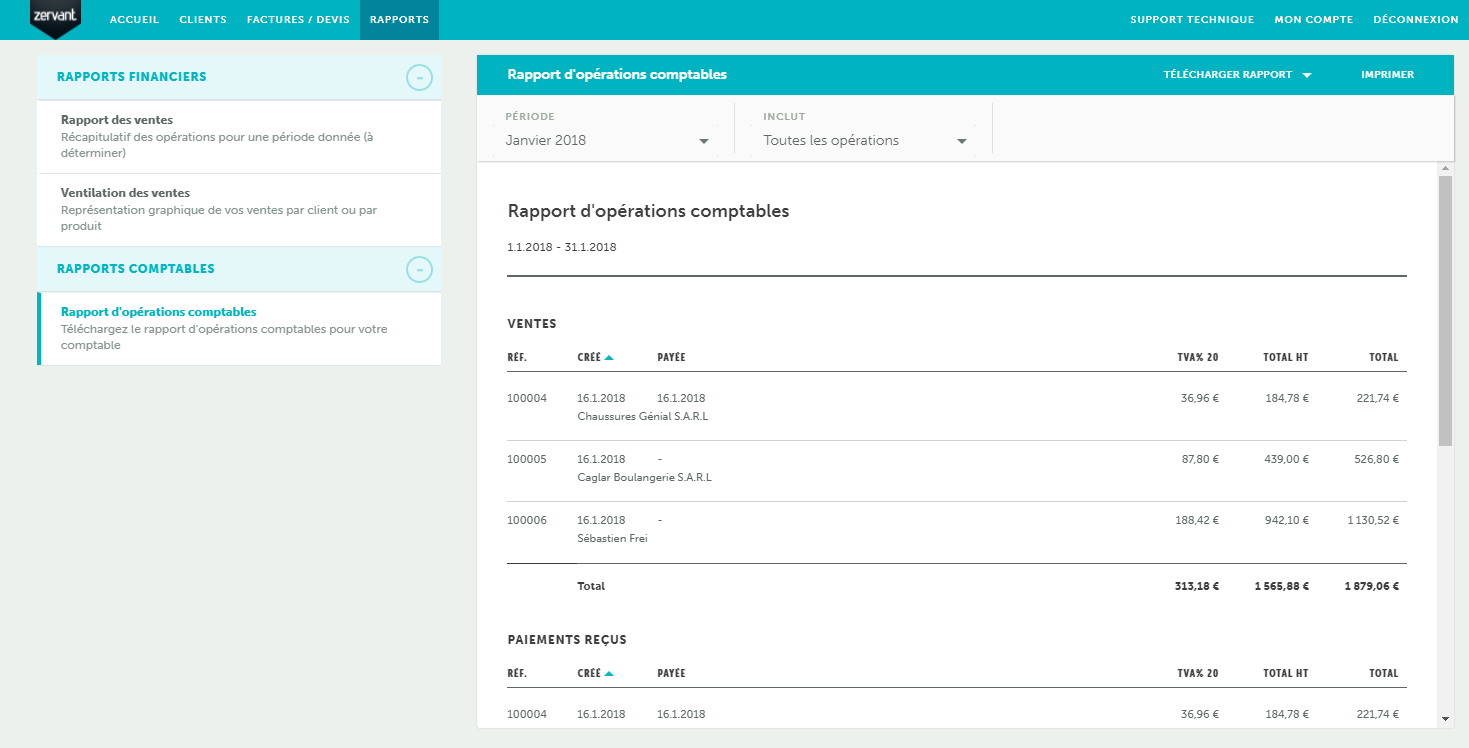Click Déconnexion to log out

click(1416, 20)
